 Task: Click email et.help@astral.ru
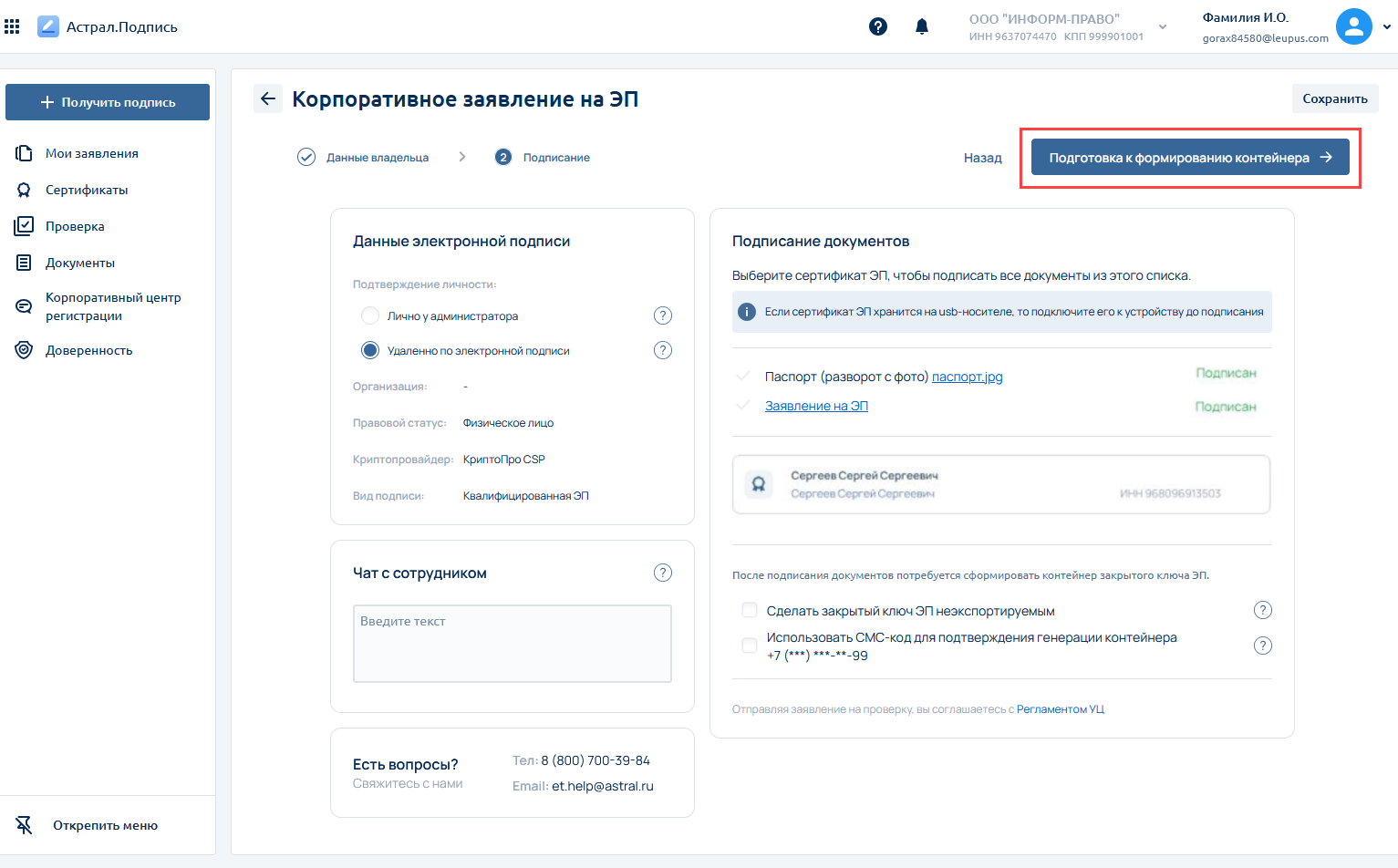[603, 786]
